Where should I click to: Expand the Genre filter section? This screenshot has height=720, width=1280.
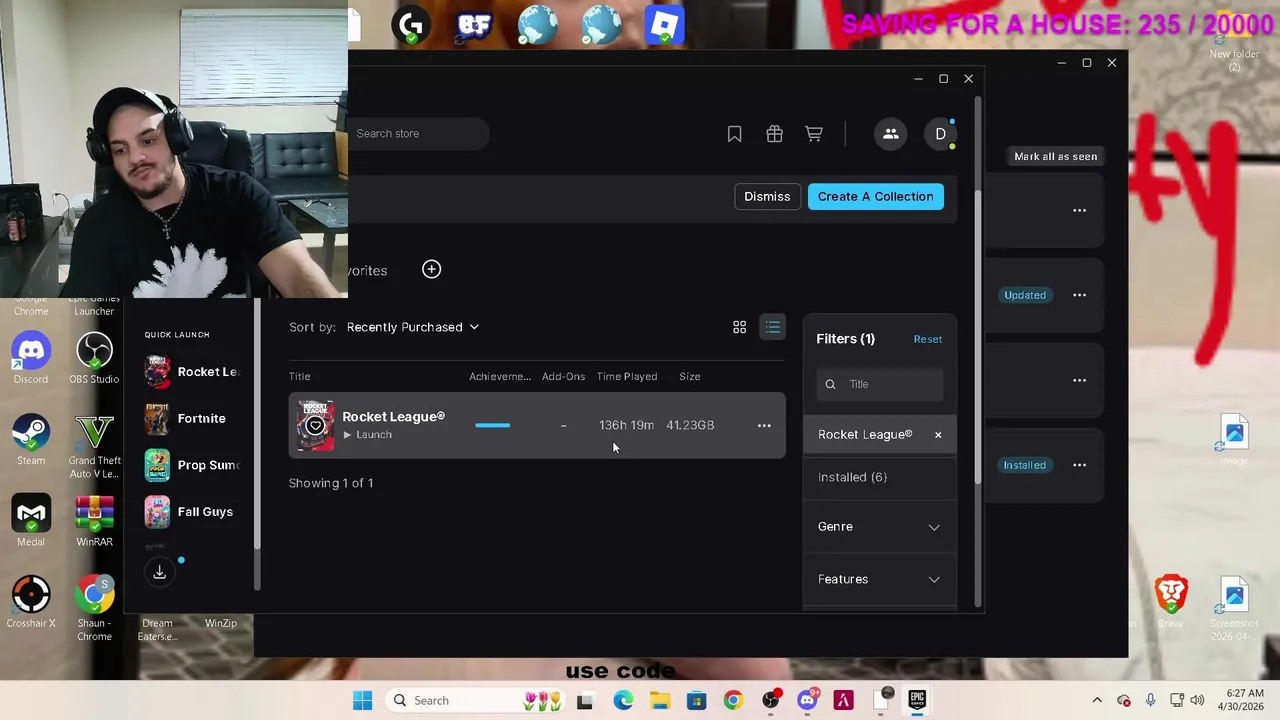[879, 527]
